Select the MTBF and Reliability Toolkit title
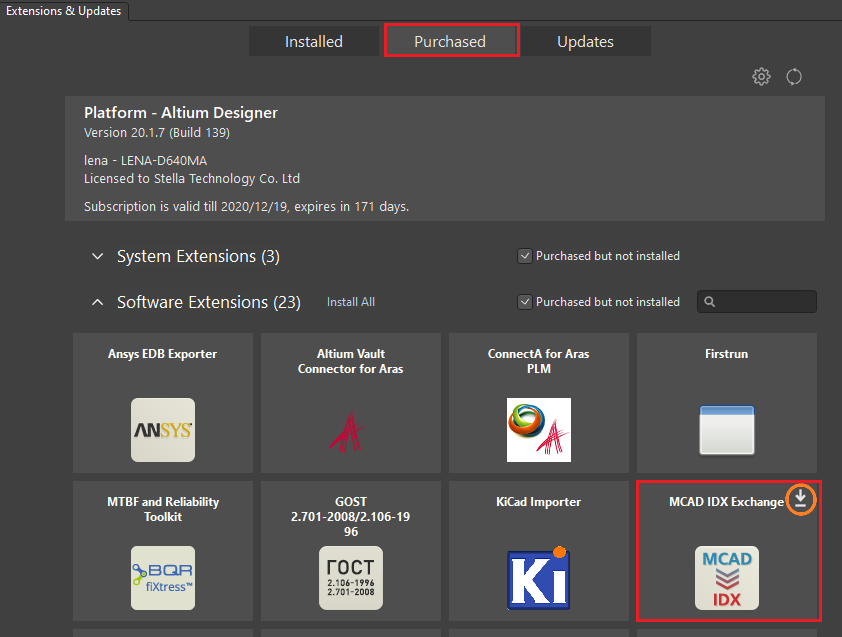Image resolution: width=842 pixels, height=637 pixels. coord(163,509)
